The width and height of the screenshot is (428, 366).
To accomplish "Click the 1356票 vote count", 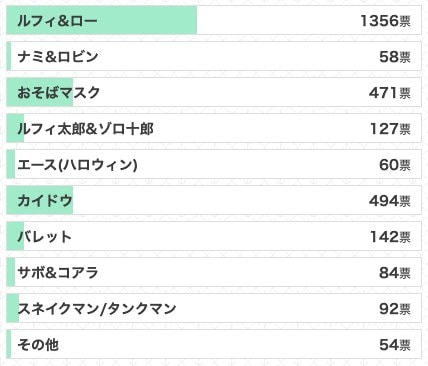I will [385, 21].
